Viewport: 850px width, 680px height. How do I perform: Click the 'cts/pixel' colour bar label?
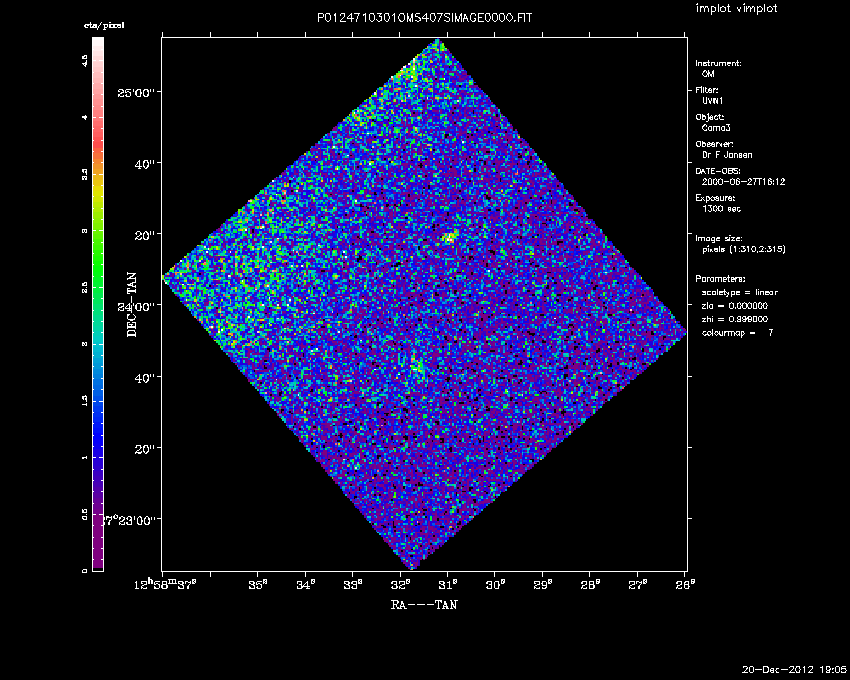click(x=104, y=25)
